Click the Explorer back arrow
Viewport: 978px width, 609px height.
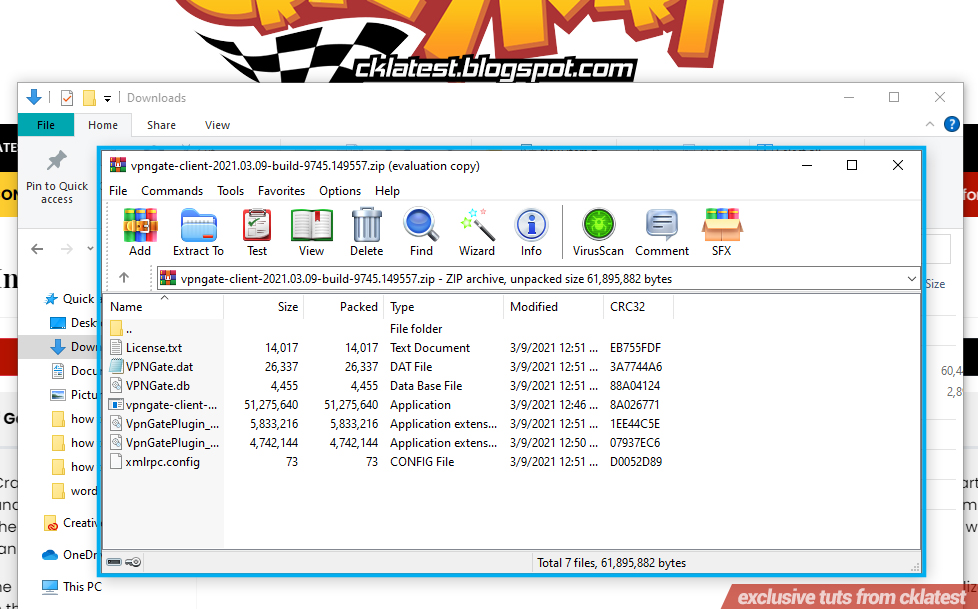(37, 250)
